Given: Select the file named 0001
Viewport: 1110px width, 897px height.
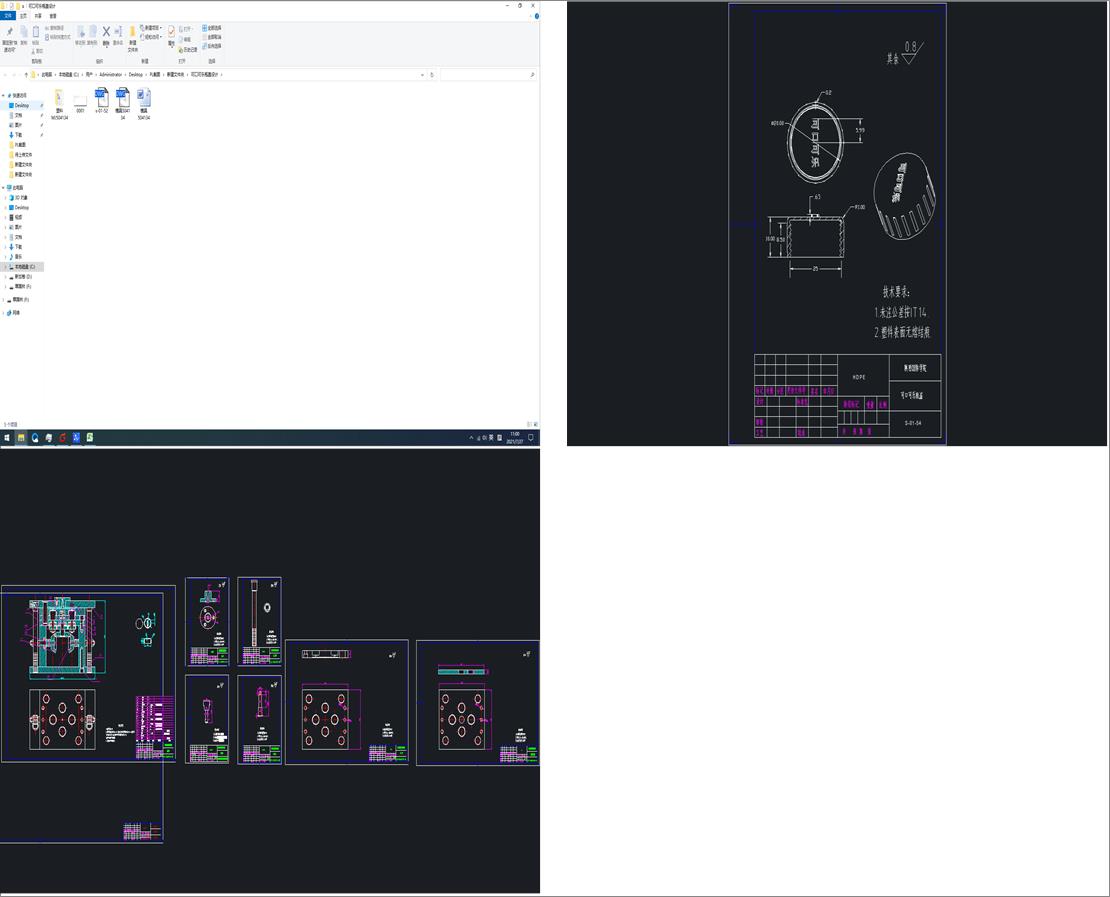Looking at the screenshot, I should click(80, 103).
